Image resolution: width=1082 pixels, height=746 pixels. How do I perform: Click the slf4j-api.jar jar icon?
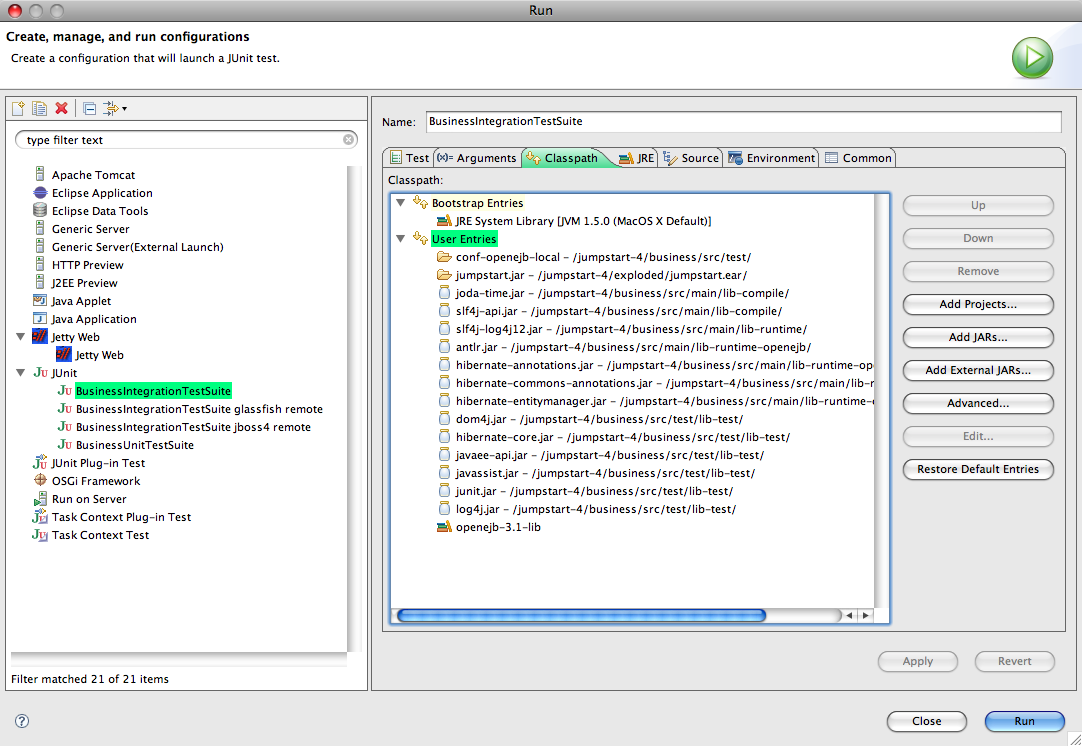[444, 311]
